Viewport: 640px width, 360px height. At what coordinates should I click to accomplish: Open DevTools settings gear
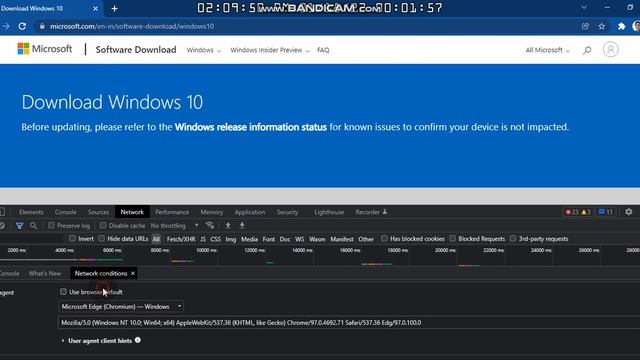click(x=629, y=212)
